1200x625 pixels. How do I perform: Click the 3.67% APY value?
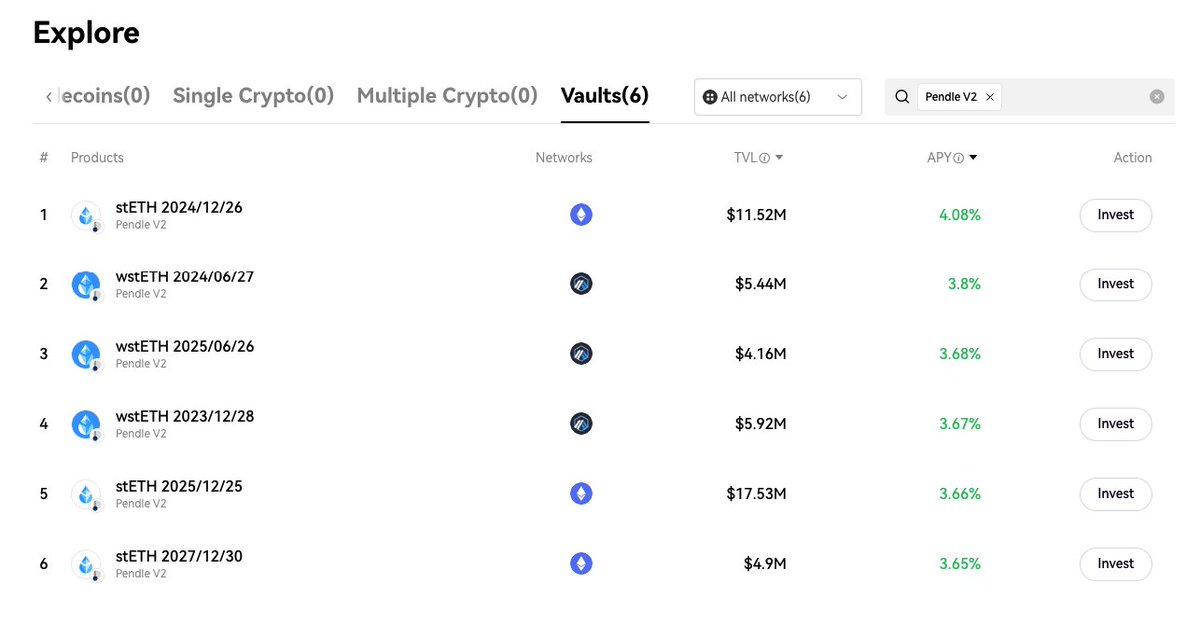(x=960, y=424)
